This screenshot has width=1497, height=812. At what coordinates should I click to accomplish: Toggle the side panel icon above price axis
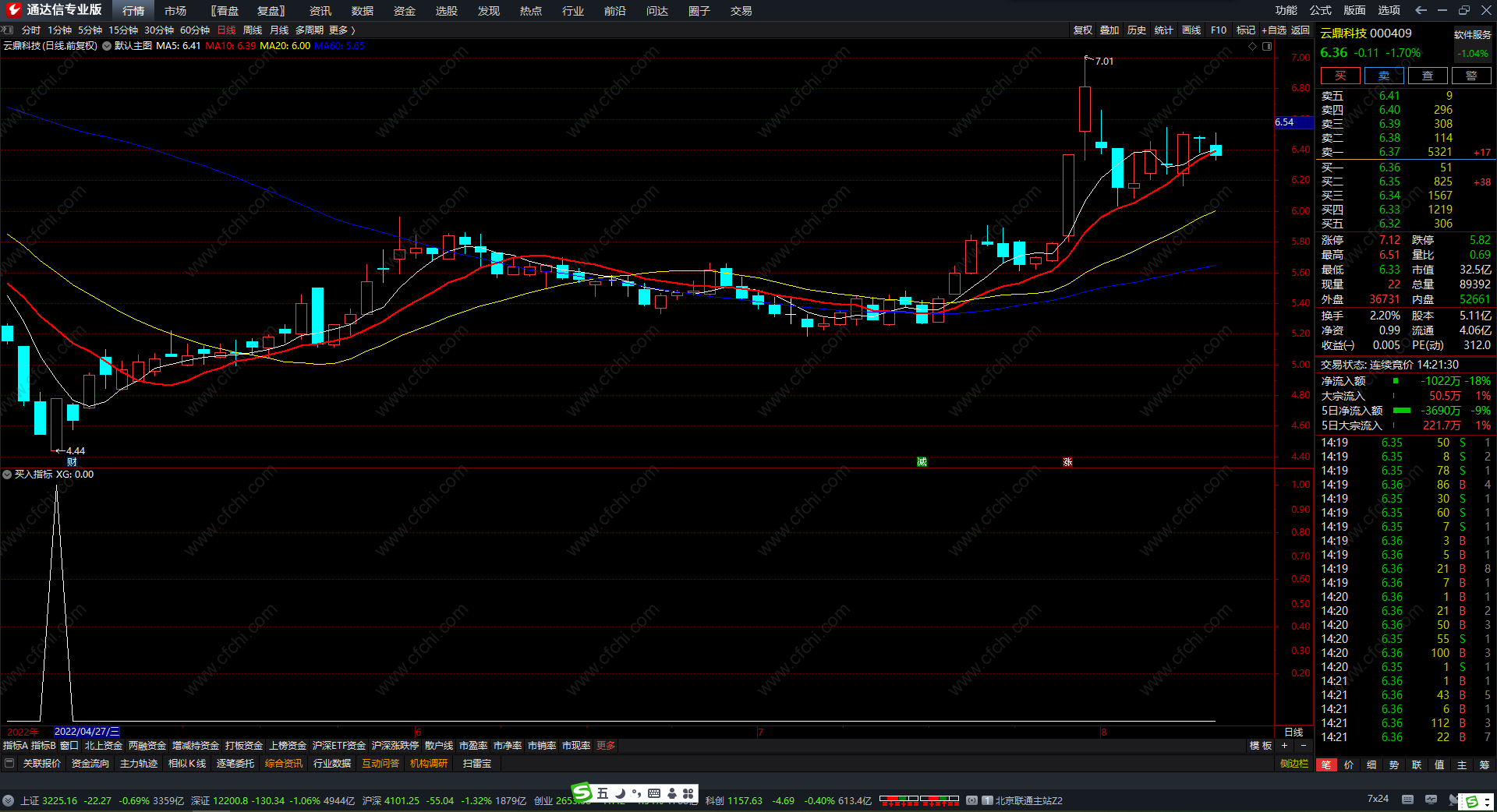(1267, 46)
